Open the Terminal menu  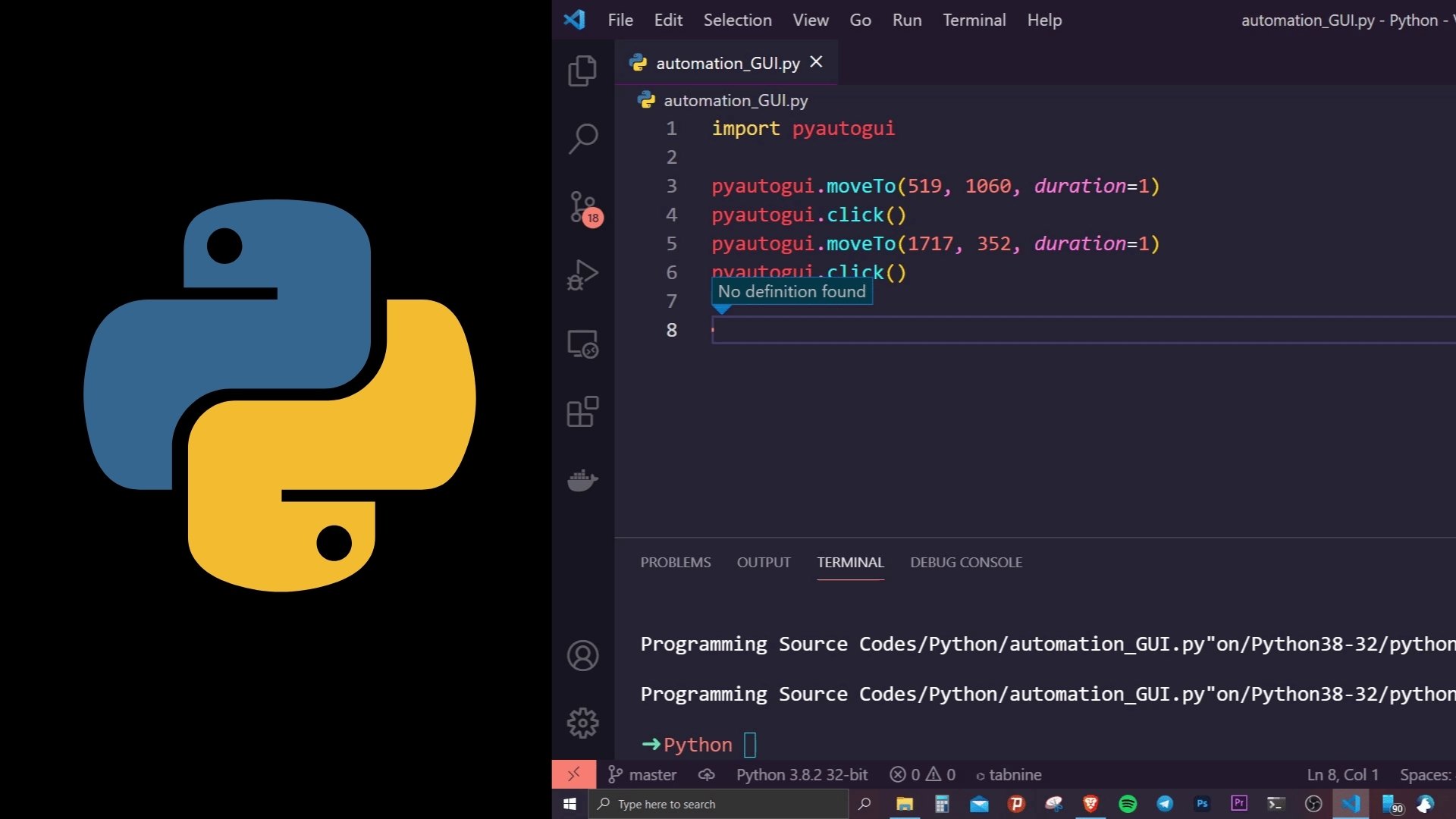coord(974,20)
